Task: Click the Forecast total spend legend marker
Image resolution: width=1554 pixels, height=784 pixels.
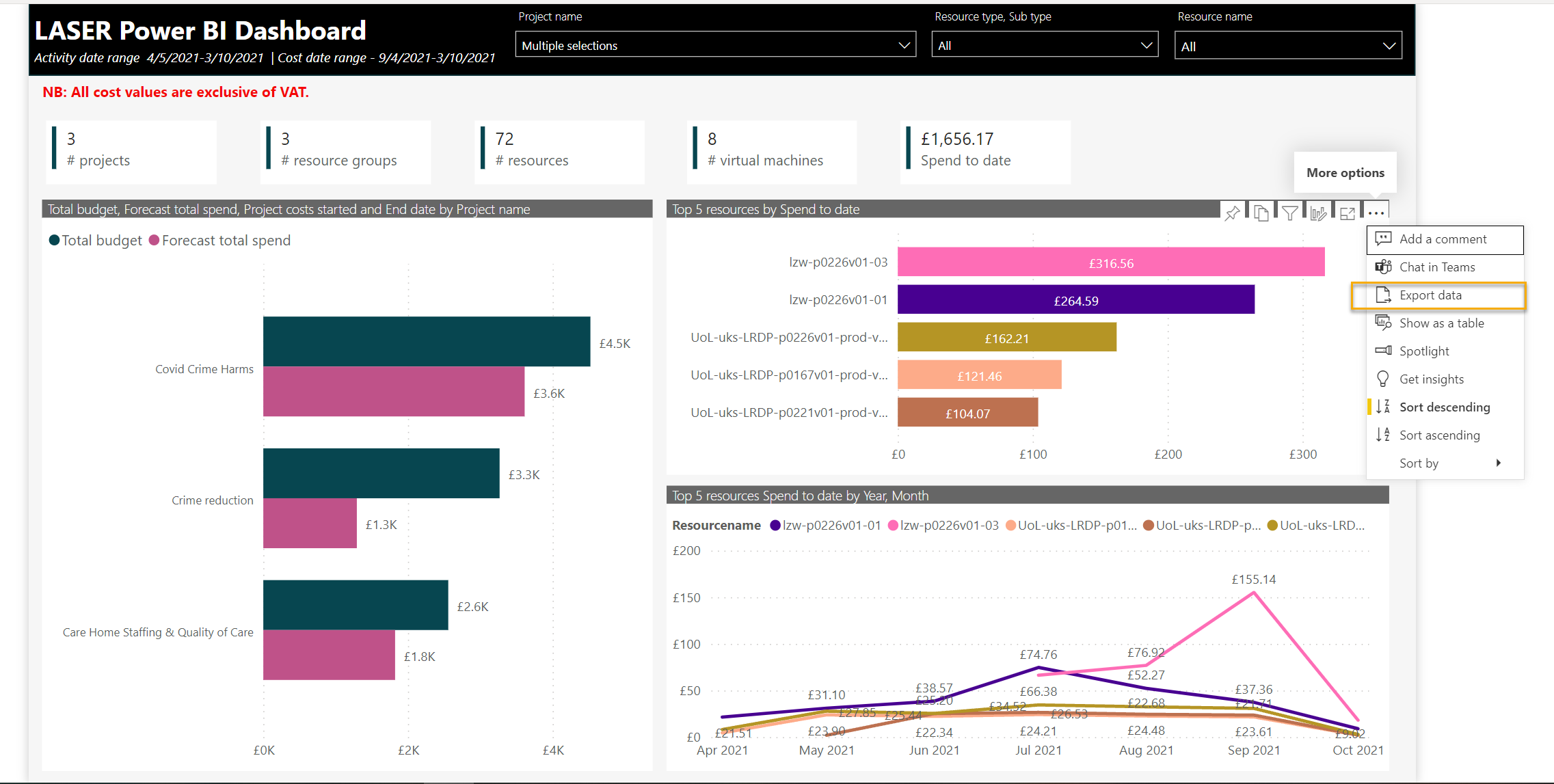Action: pyautogui.click(x=154, y=240)
